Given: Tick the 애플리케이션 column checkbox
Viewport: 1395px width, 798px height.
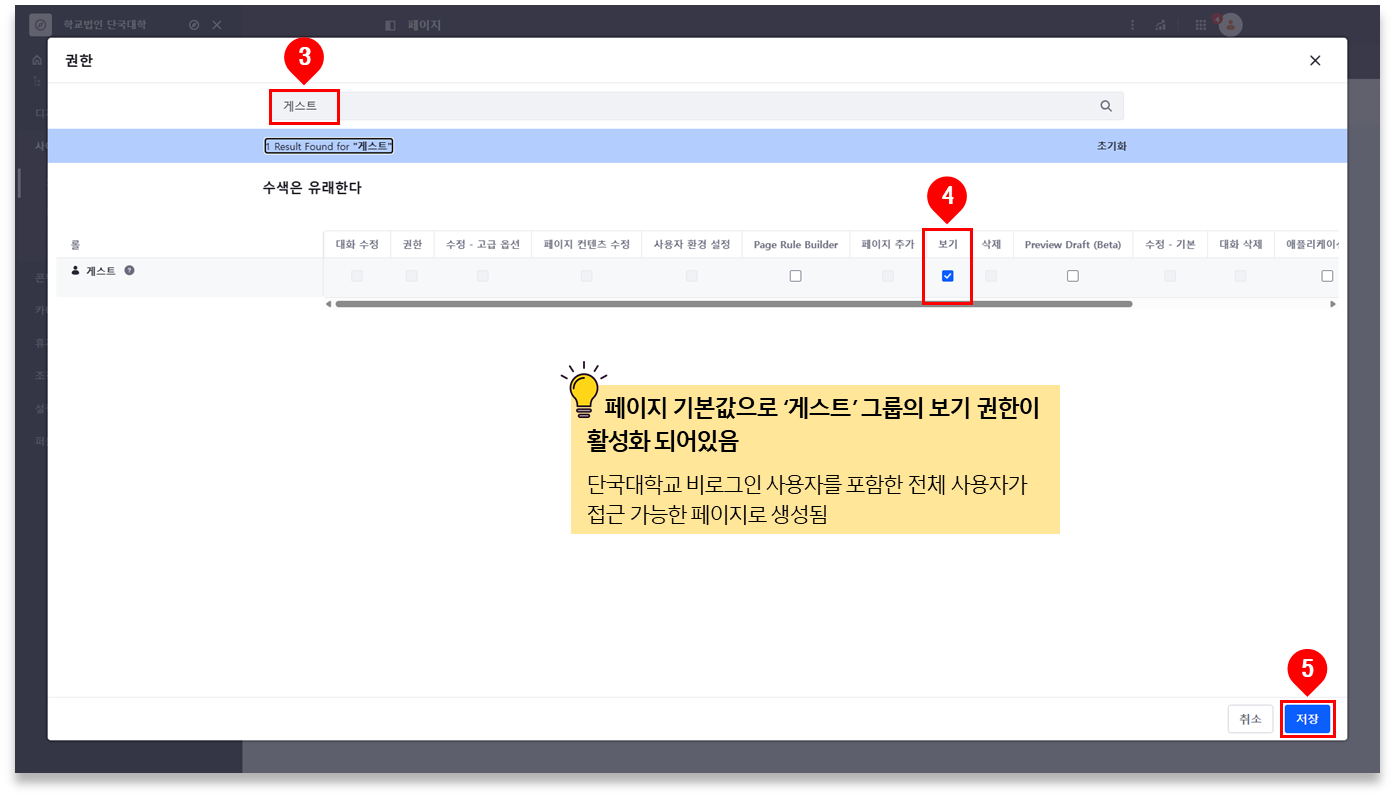Looking at the screenshot, I should tap(1327, 276).
